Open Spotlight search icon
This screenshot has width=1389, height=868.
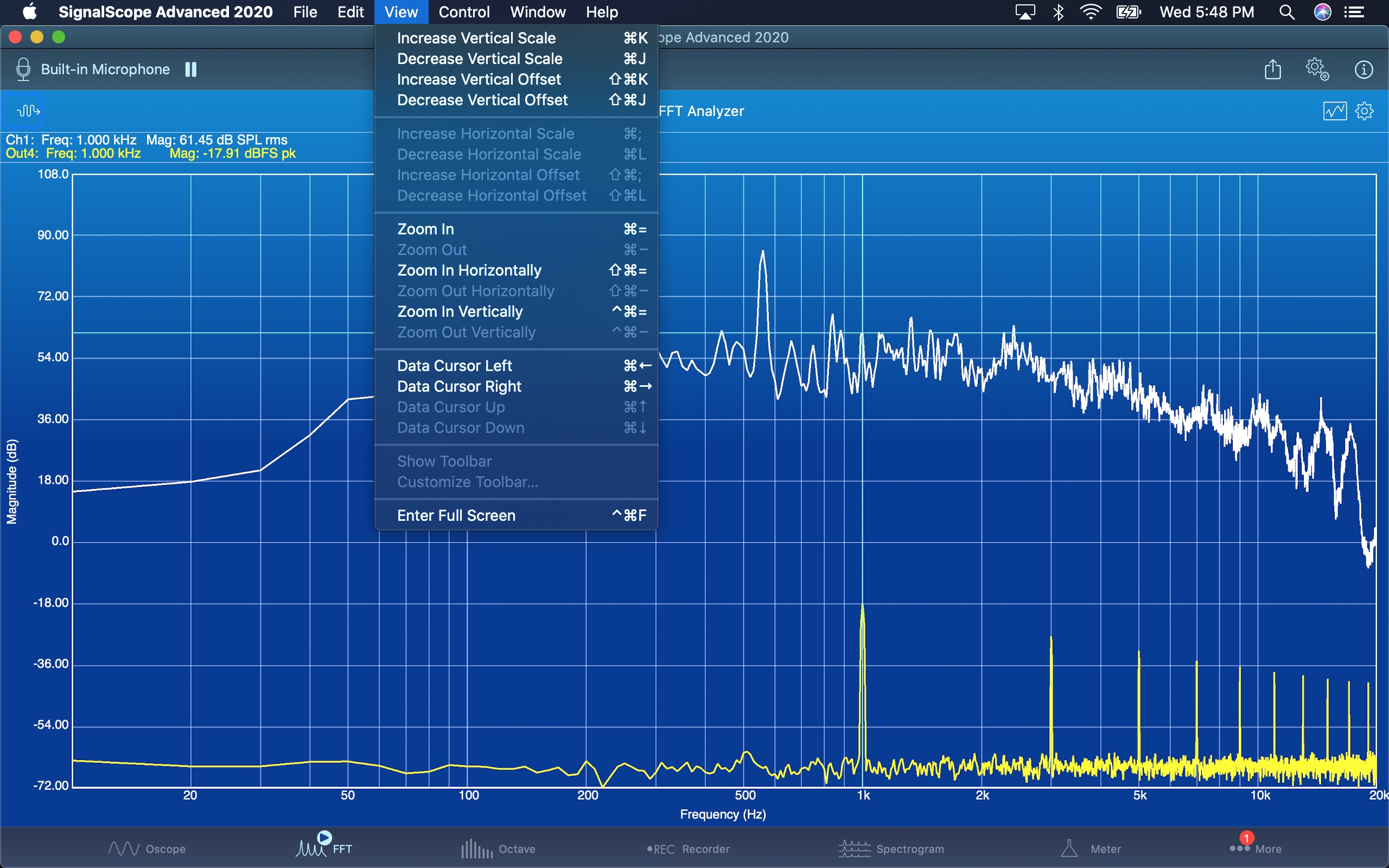(x=1286, y=12)
